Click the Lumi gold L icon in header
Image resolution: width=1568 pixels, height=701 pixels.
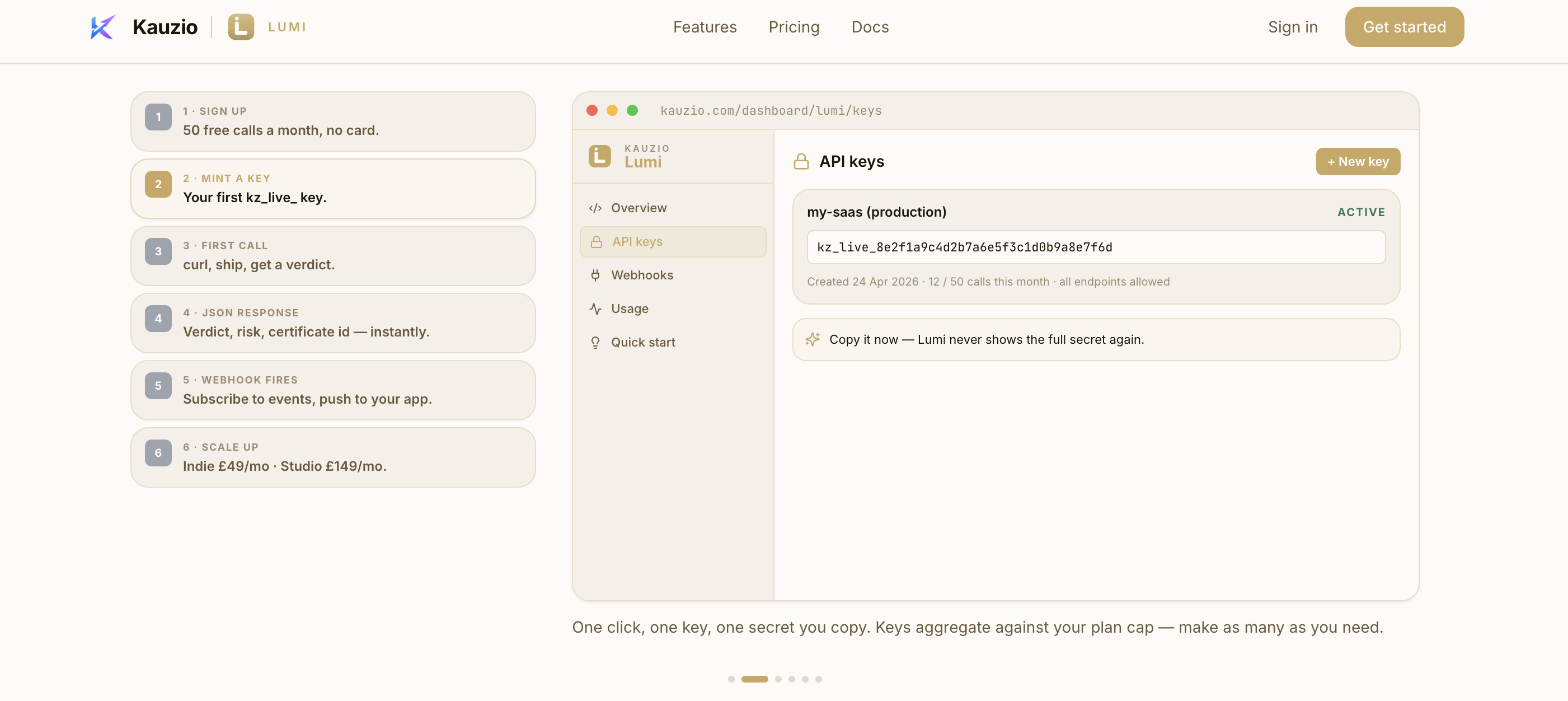click(241, 27)
